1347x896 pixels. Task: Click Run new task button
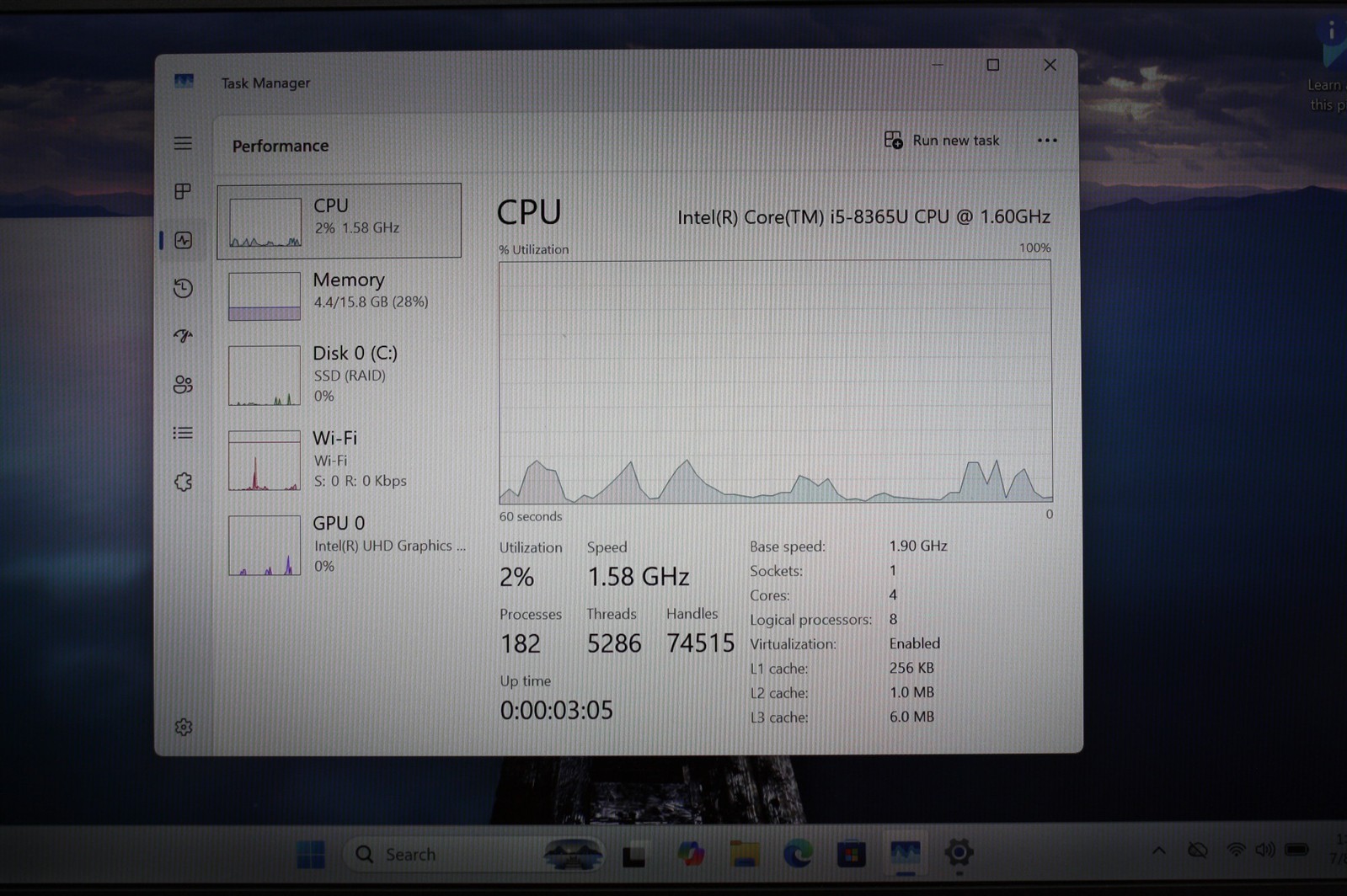pyautogui.click(x=941, y=140)
